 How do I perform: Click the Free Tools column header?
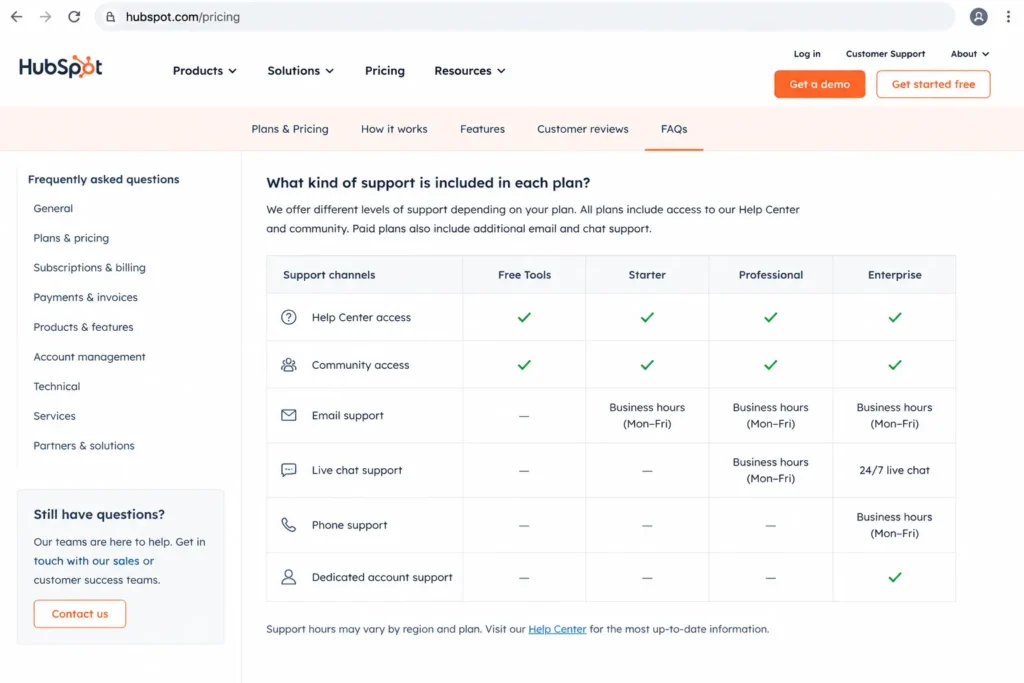point(524,275)
